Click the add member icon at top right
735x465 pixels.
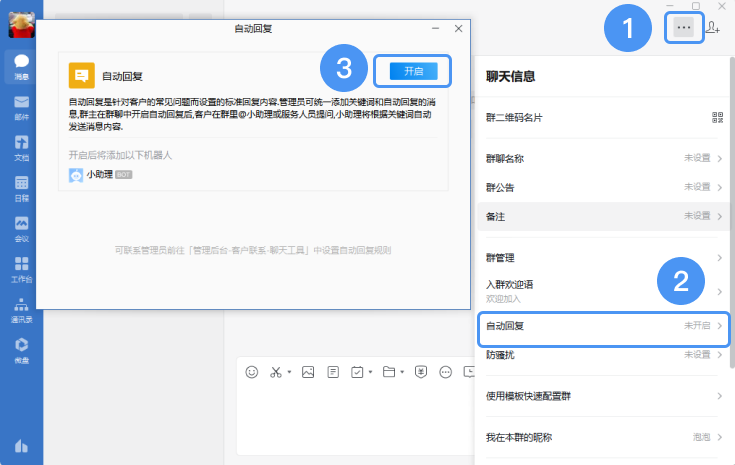[x=712, y=28]
